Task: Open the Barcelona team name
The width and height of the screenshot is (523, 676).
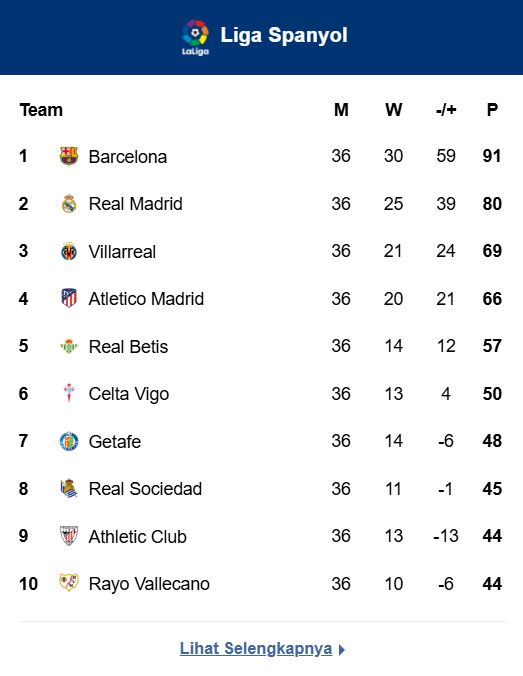Action: (128, 157)
